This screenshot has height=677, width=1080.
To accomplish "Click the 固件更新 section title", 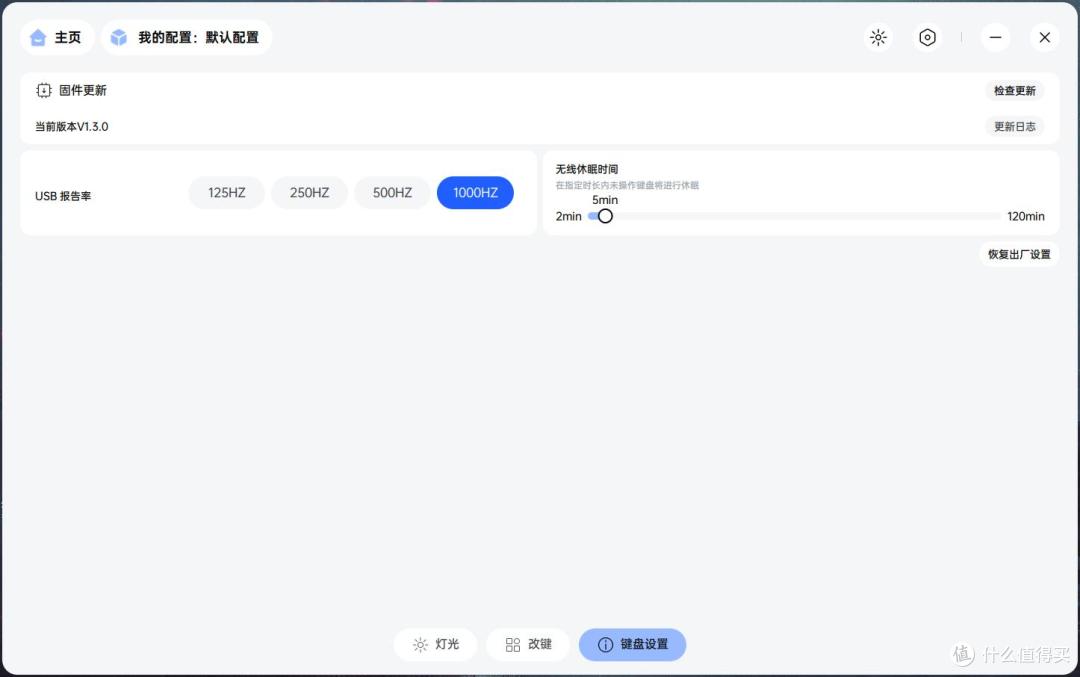I will pyautogui.click(x=83, y=90).
